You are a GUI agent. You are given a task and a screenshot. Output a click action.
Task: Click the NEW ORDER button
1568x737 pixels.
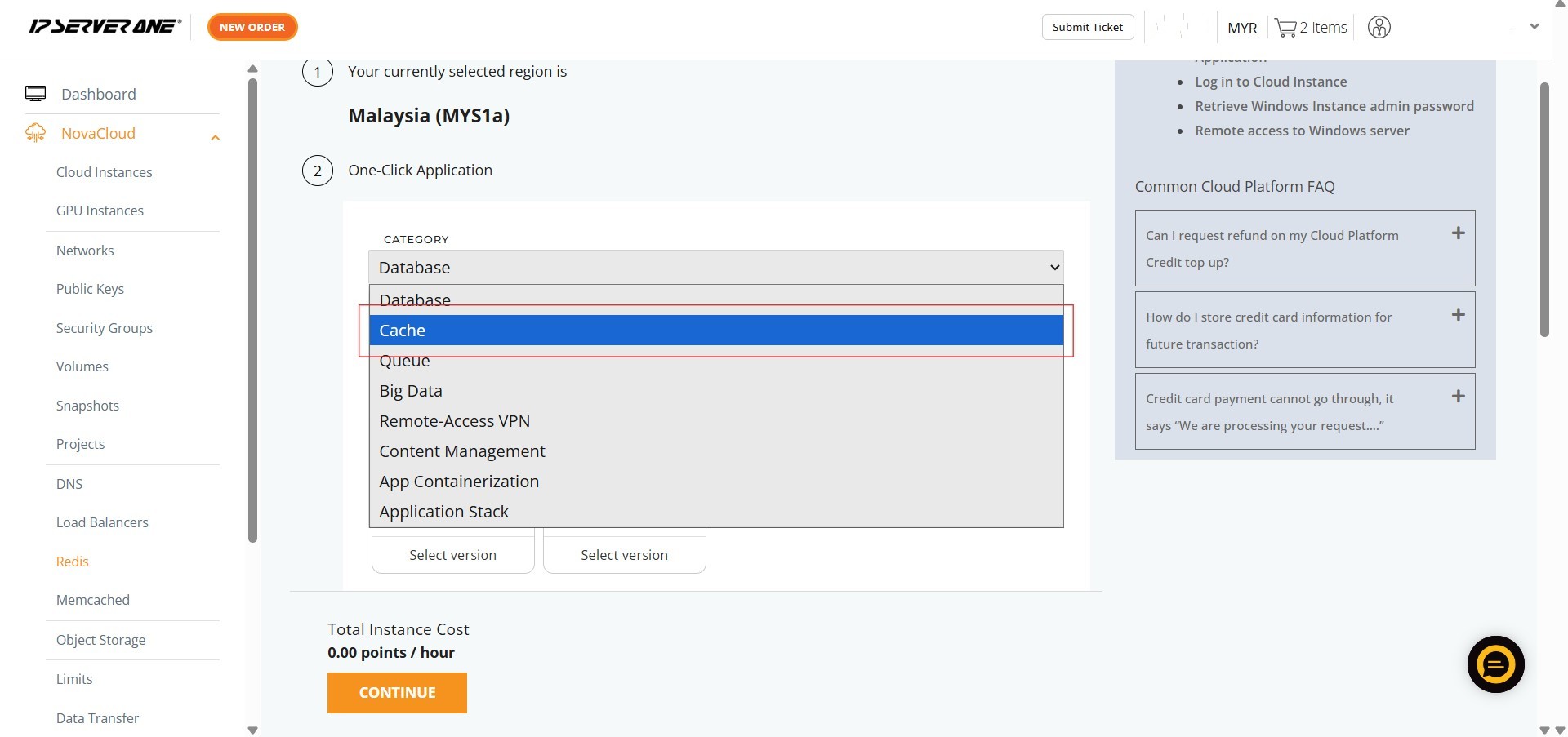pyautogui.click(x=252, y=27)
